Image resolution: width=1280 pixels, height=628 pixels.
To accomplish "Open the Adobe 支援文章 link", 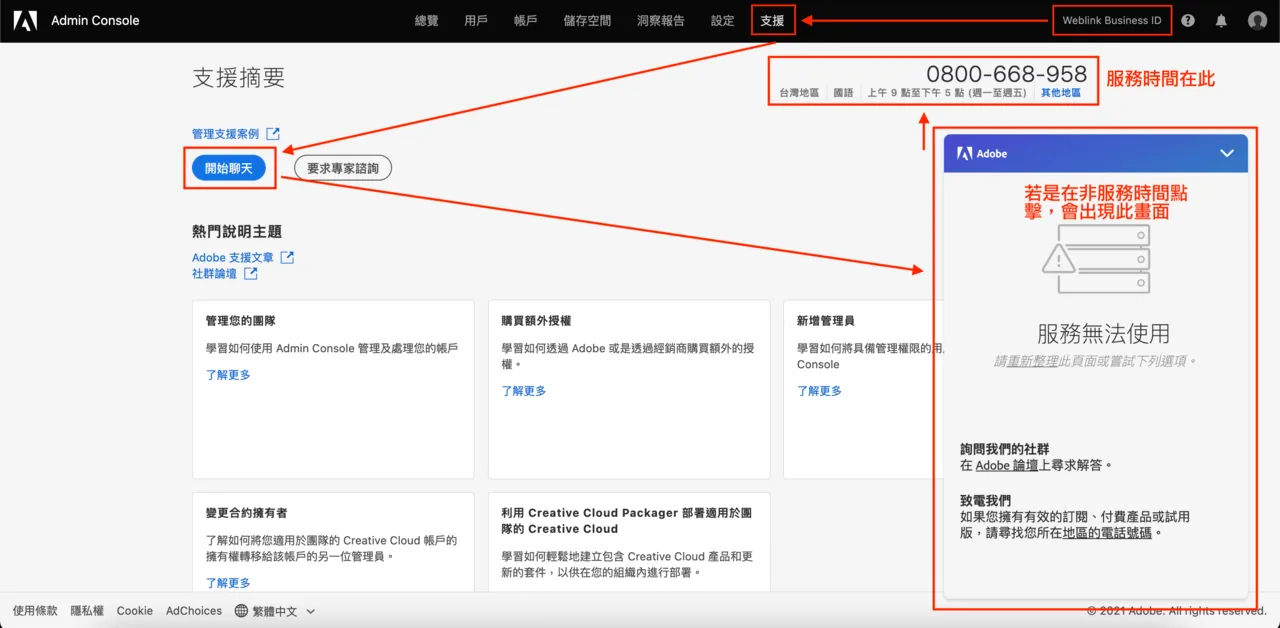I will (233, 258).
